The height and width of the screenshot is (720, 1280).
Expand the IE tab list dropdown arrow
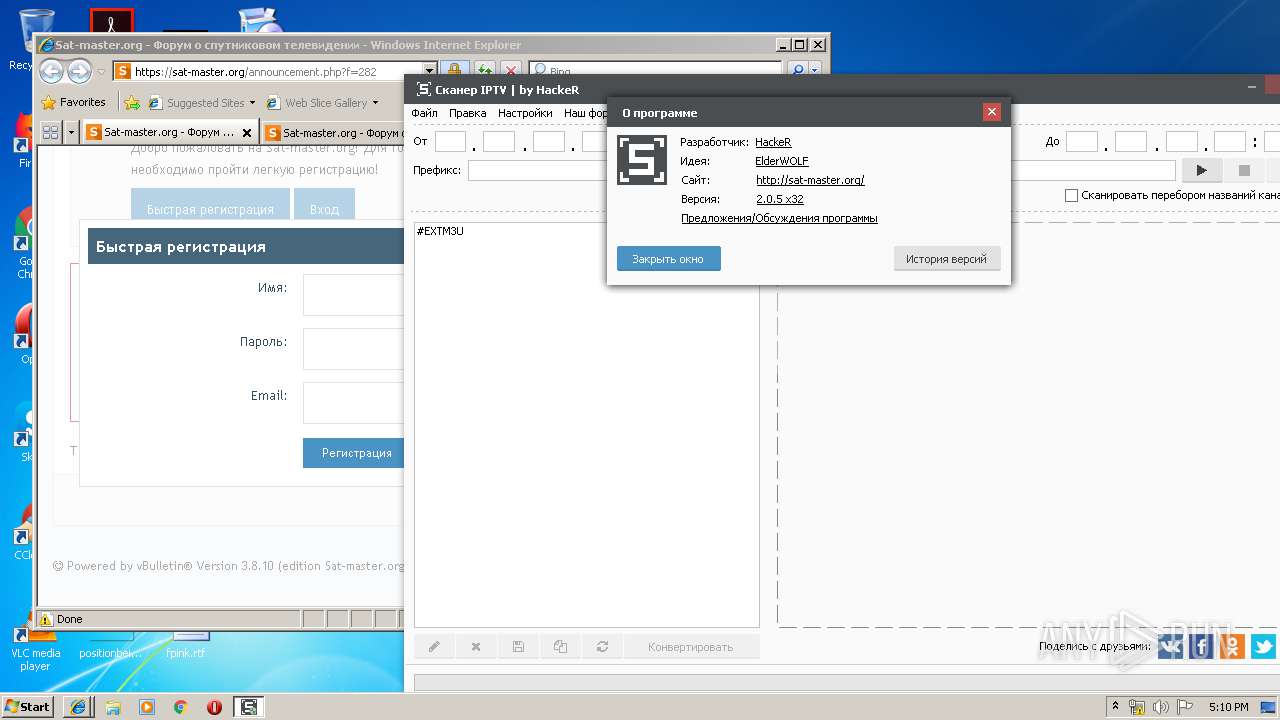click(71, 132)
